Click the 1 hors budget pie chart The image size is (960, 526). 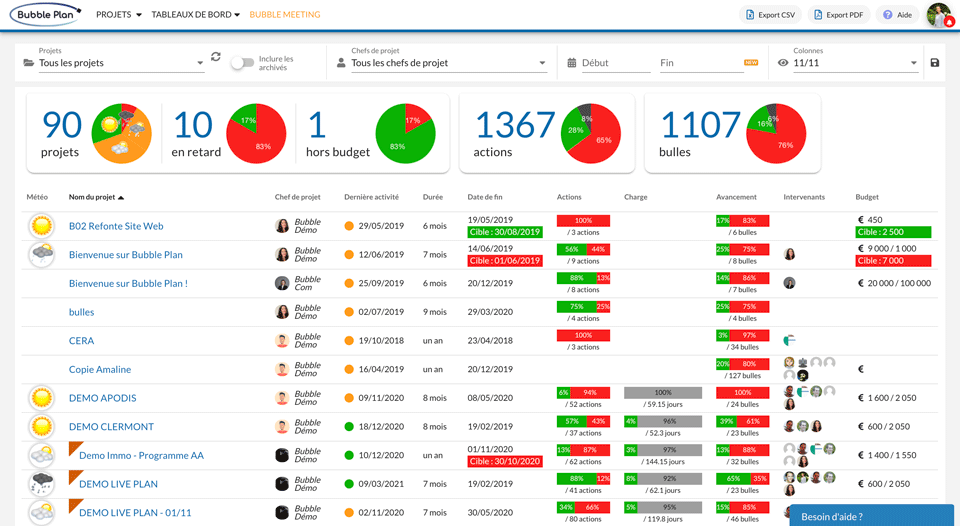[405, 133]
